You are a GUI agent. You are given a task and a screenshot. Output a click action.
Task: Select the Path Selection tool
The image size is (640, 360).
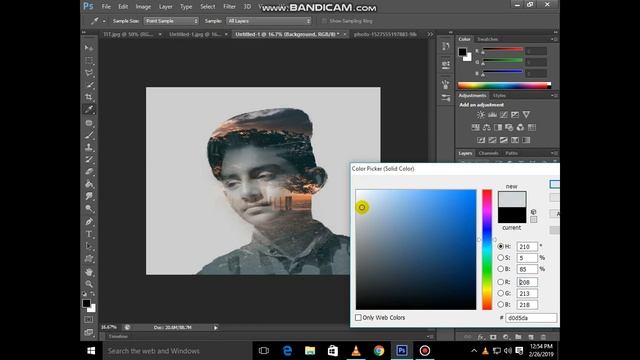(89, 246)
